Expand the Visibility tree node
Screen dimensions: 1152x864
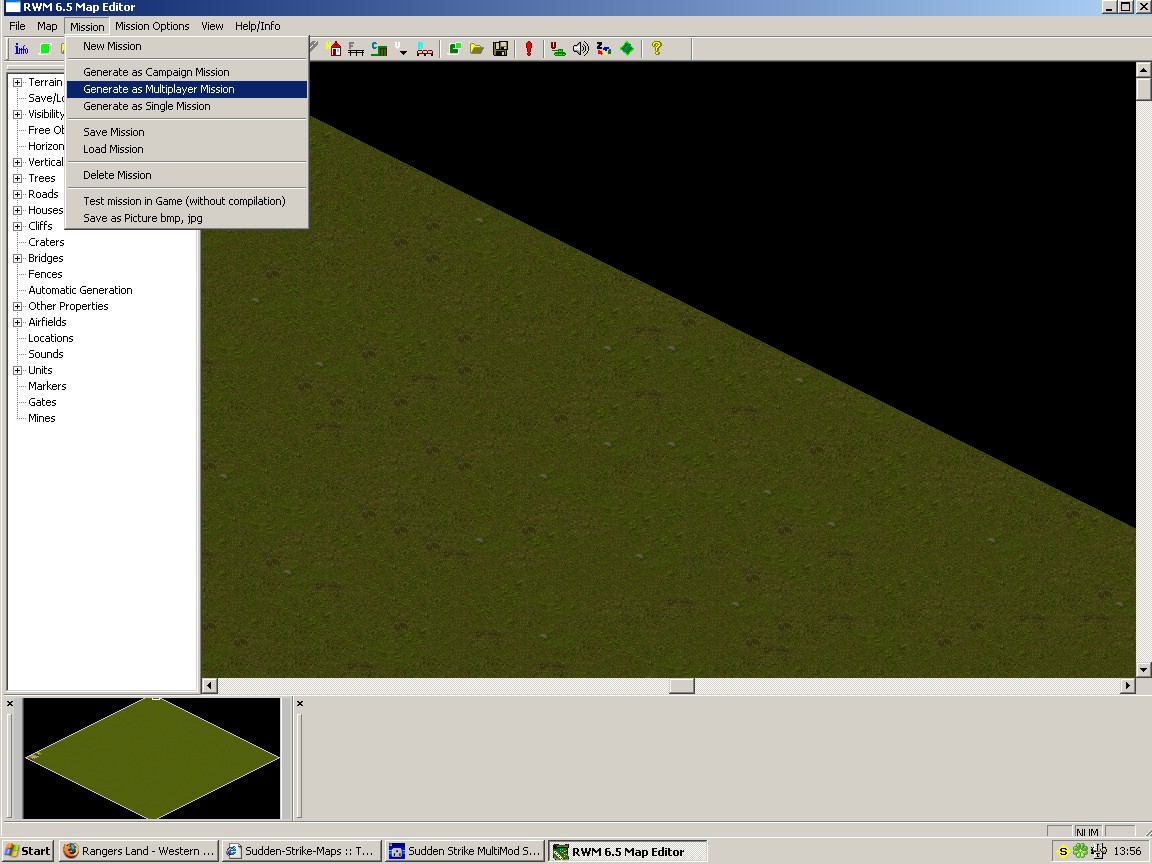tap(18, 114)
